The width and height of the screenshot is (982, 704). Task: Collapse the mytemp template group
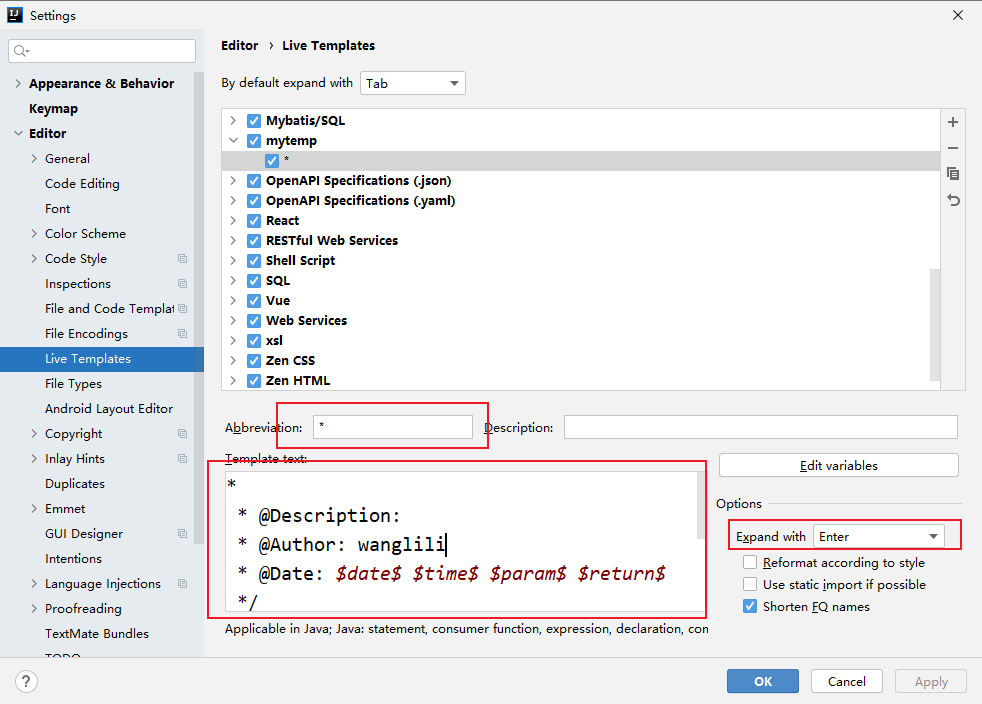coord(233,141)
